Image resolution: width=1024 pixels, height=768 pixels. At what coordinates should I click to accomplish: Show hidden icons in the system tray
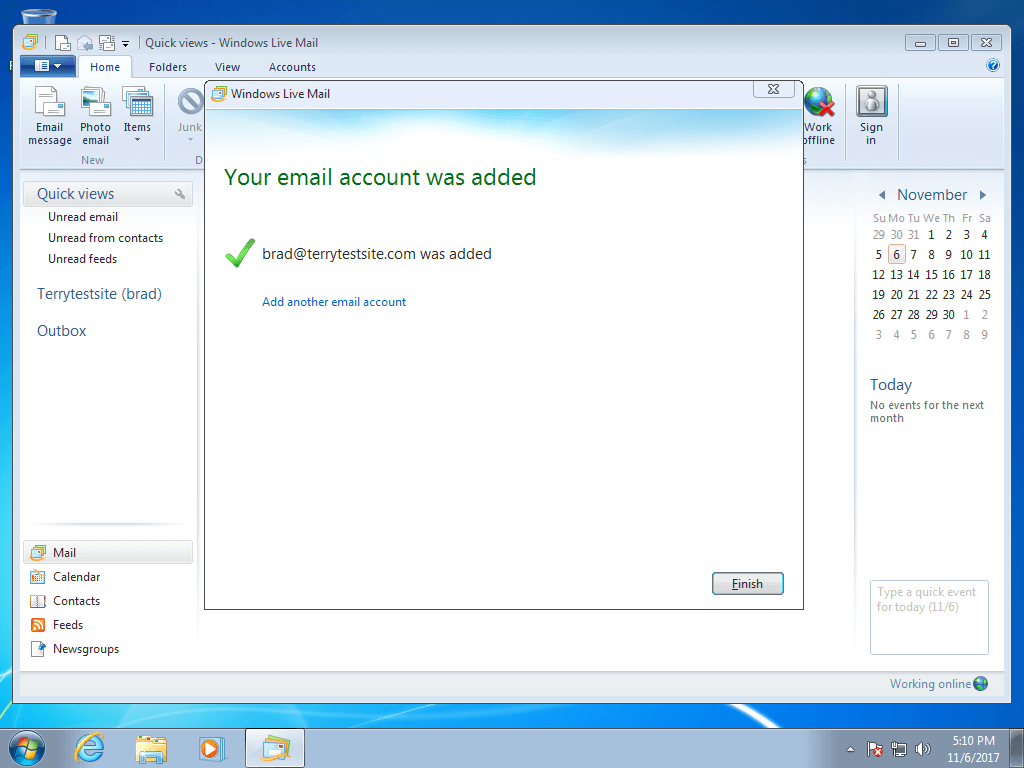850,749
